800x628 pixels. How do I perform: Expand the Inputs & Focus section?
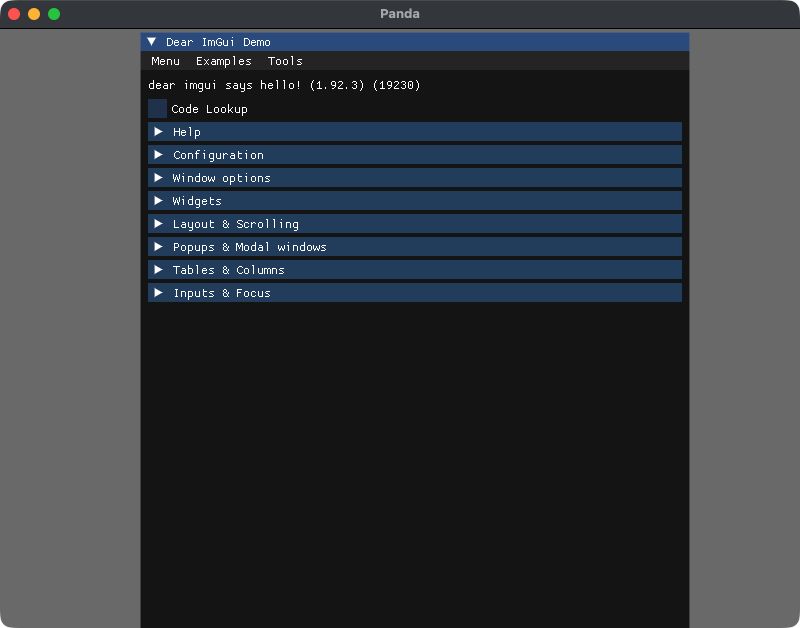(415, 292)
